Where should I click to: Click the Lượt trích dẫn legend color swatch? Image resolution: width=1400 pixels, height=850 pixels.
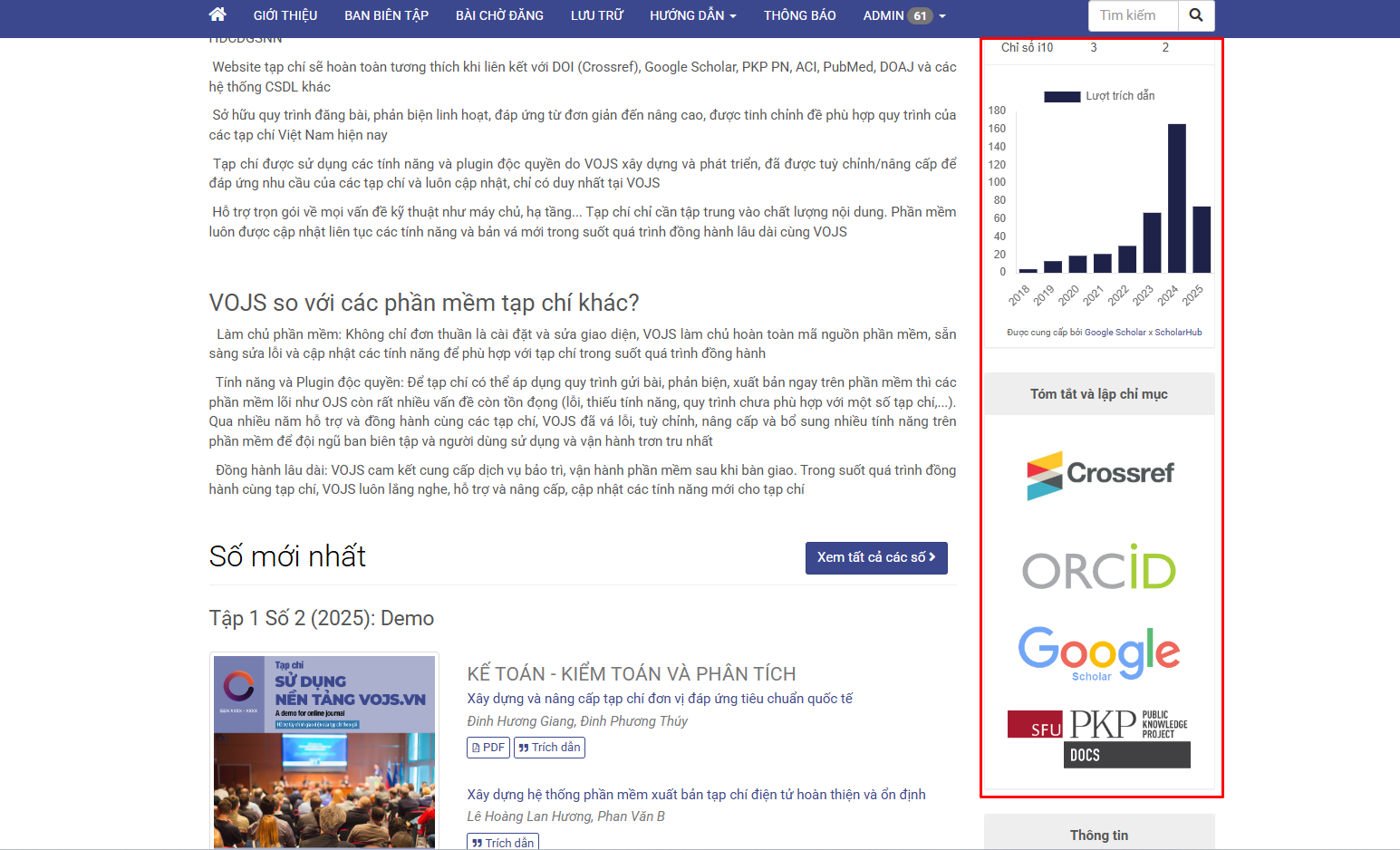(x=1061, y=95)
